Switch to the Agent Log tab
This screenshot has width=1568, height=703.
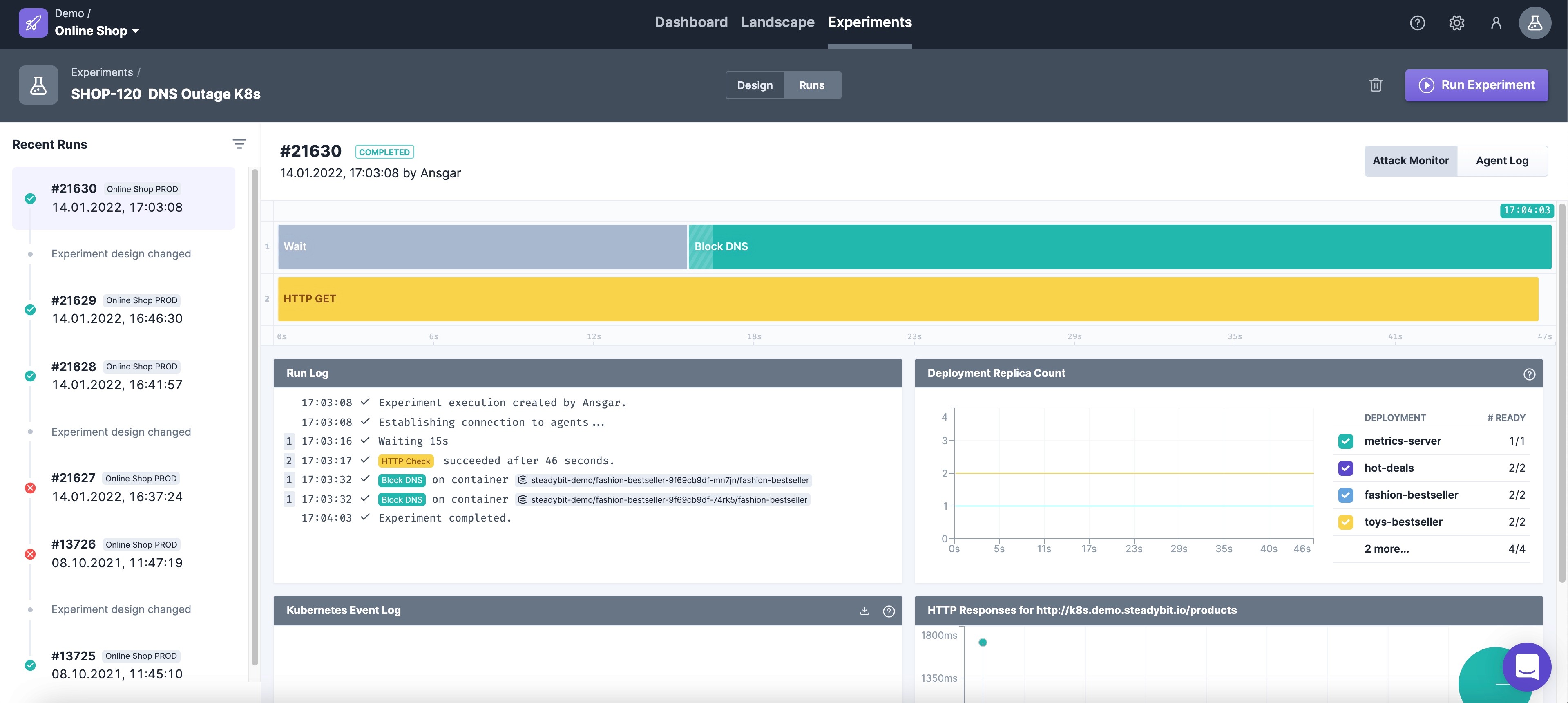pyautogui.click(x=1502, y=161)
